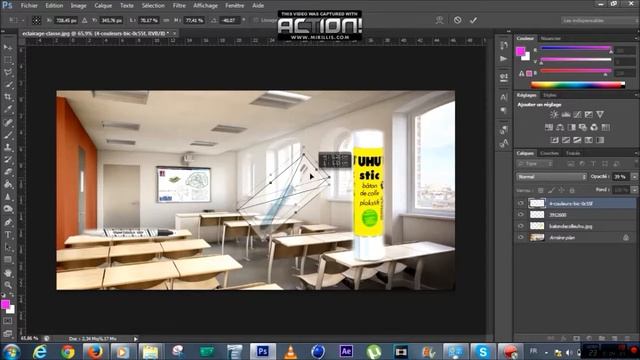Open the Normal blend mode dropdown

click(551, 177)
